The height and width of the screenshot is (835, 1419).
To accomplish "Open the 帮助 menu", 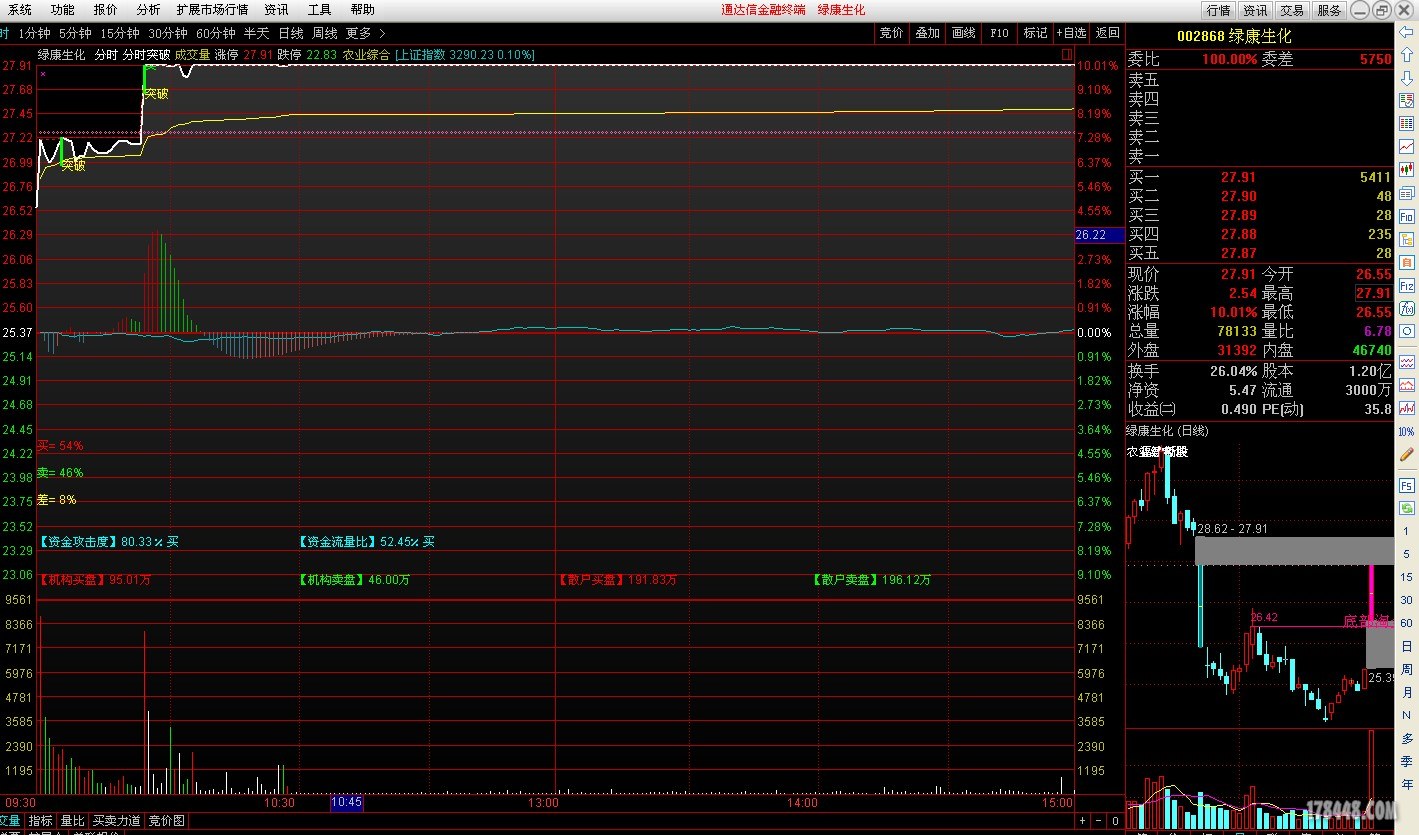I will tap(362, 10).
